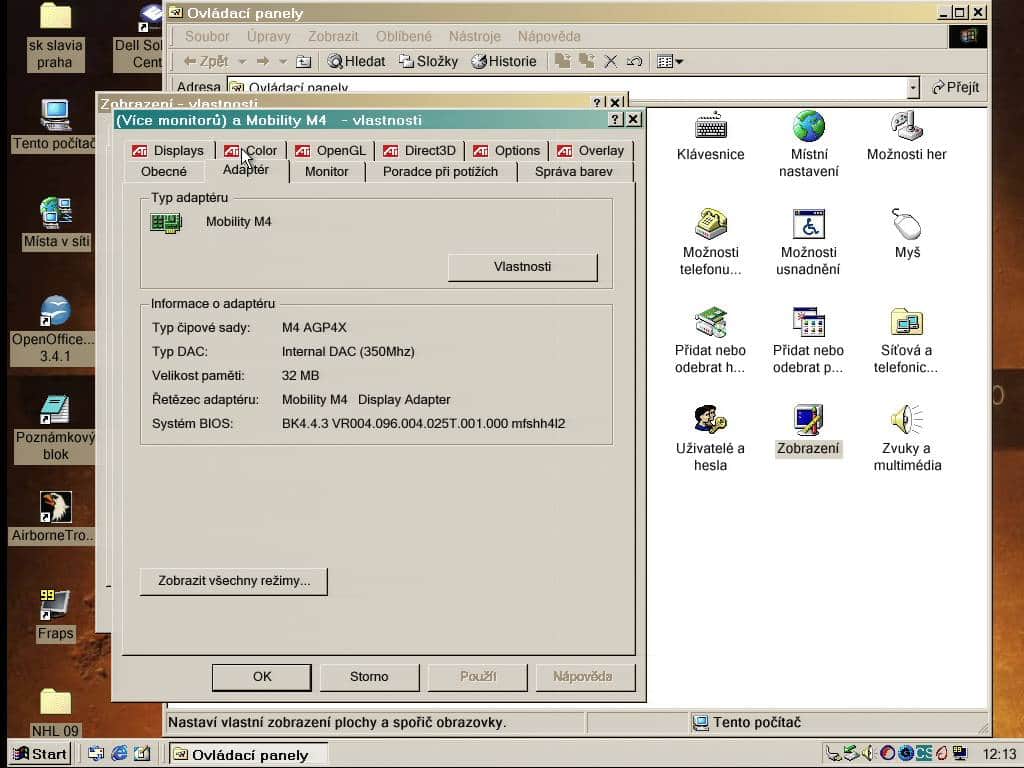Open the Zobrazit menu
Viewport: 1024px width, 768px height.
[x=333, y=37]
